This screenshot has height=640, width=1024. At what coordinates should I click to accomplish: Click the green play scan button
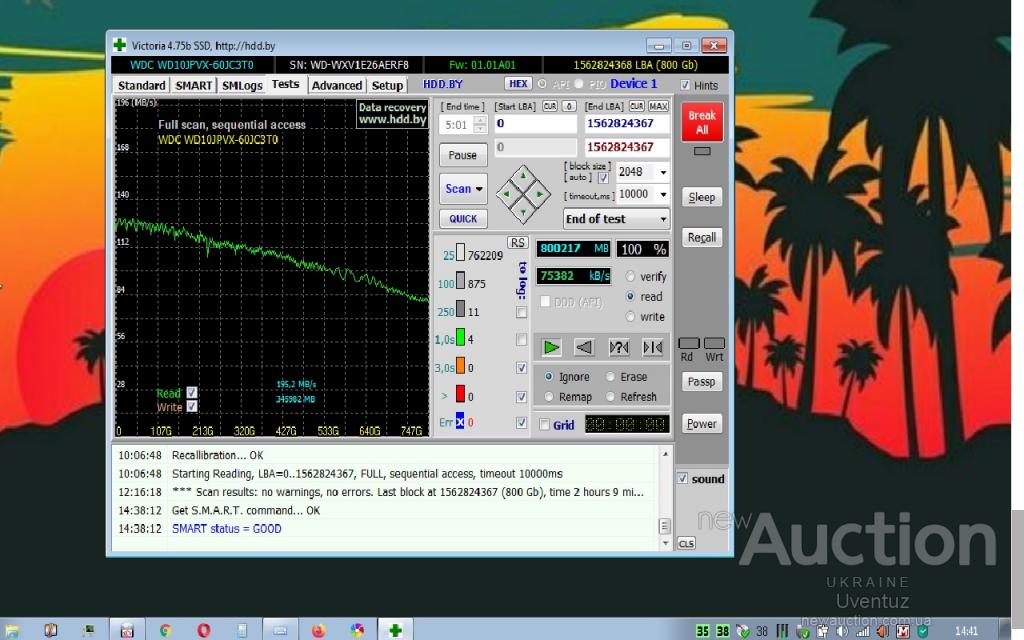tap(551, 347)
